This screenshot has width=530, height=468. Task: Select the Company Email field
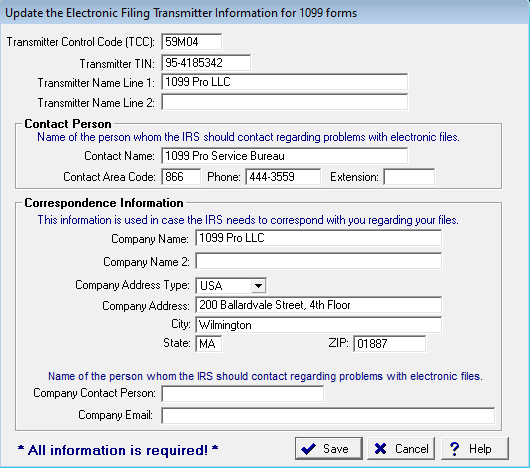[x=328, y=415]
